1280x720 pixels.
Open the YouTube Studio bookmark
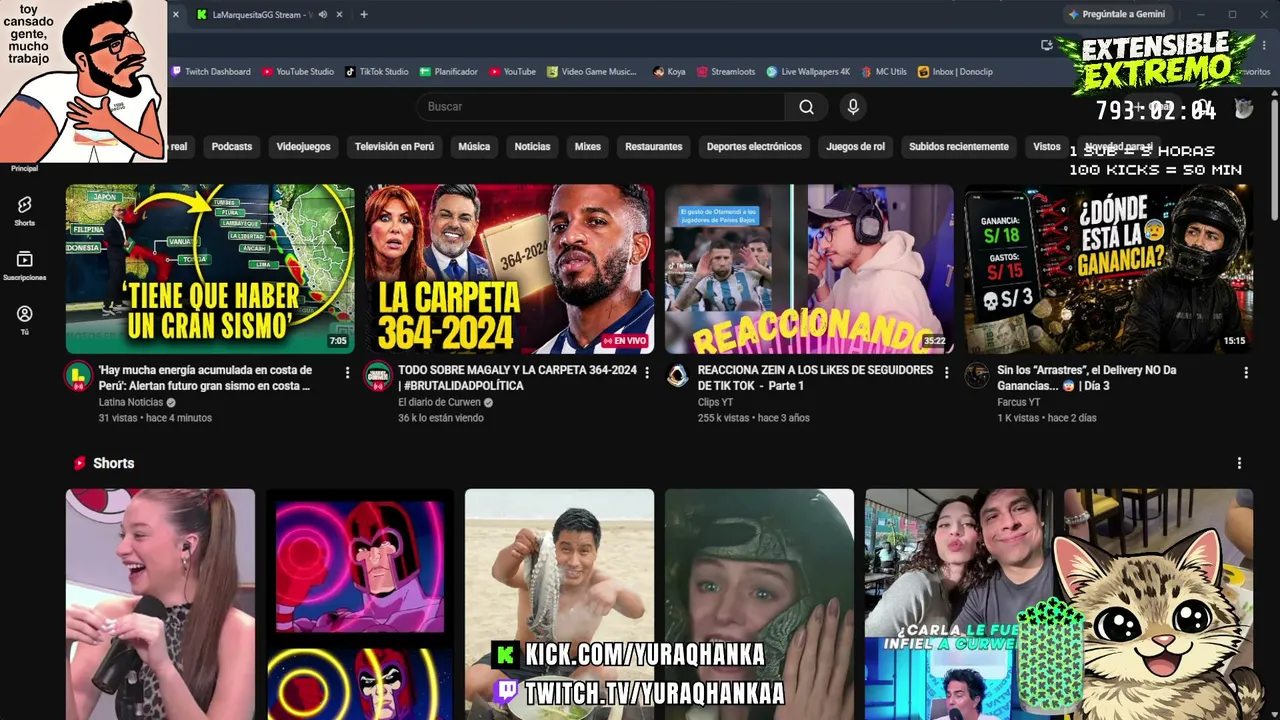(298, 72)
